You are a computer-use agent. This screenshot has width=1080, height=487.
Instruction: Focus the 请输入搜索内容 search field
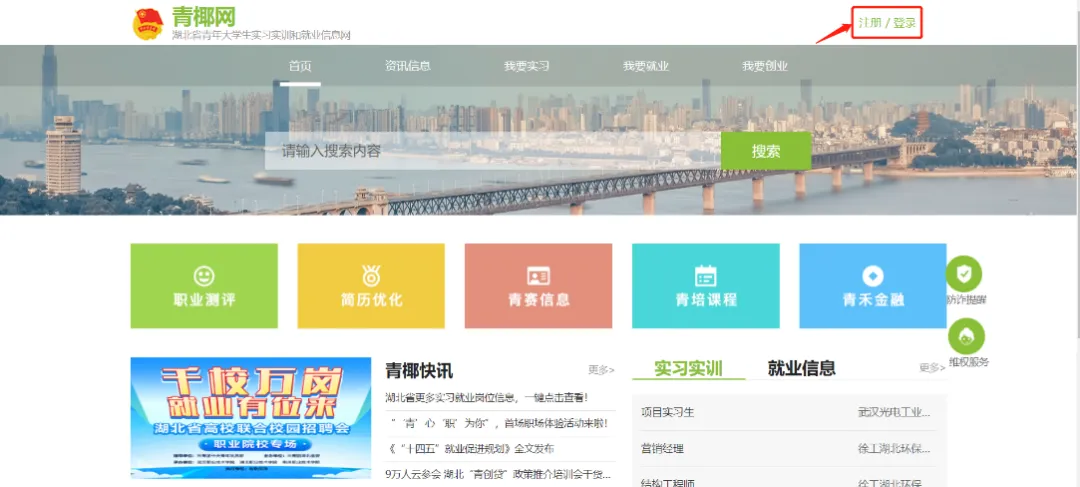click(x=493, y=151)
